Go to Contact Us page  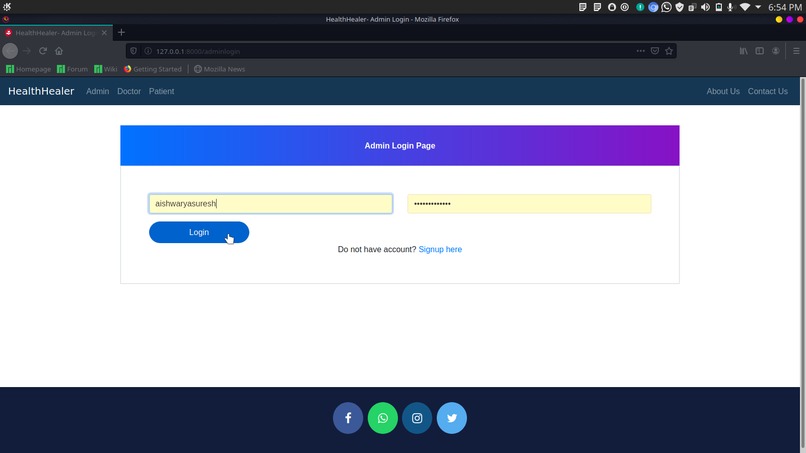click(x=767, y=91)
